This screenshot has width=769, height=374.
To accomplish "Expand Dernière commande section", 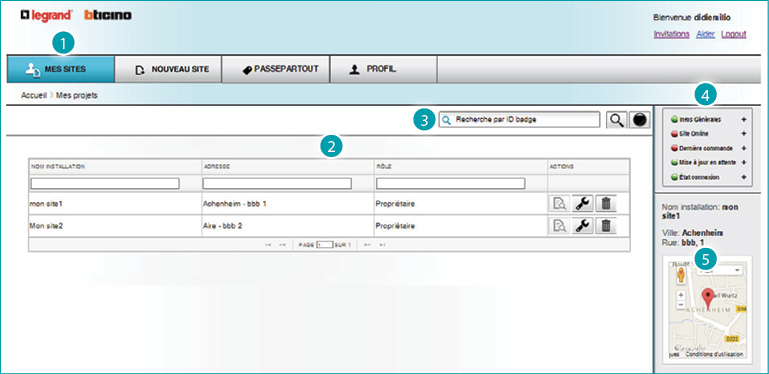I will pyautogui.click(x=744, y=148).
